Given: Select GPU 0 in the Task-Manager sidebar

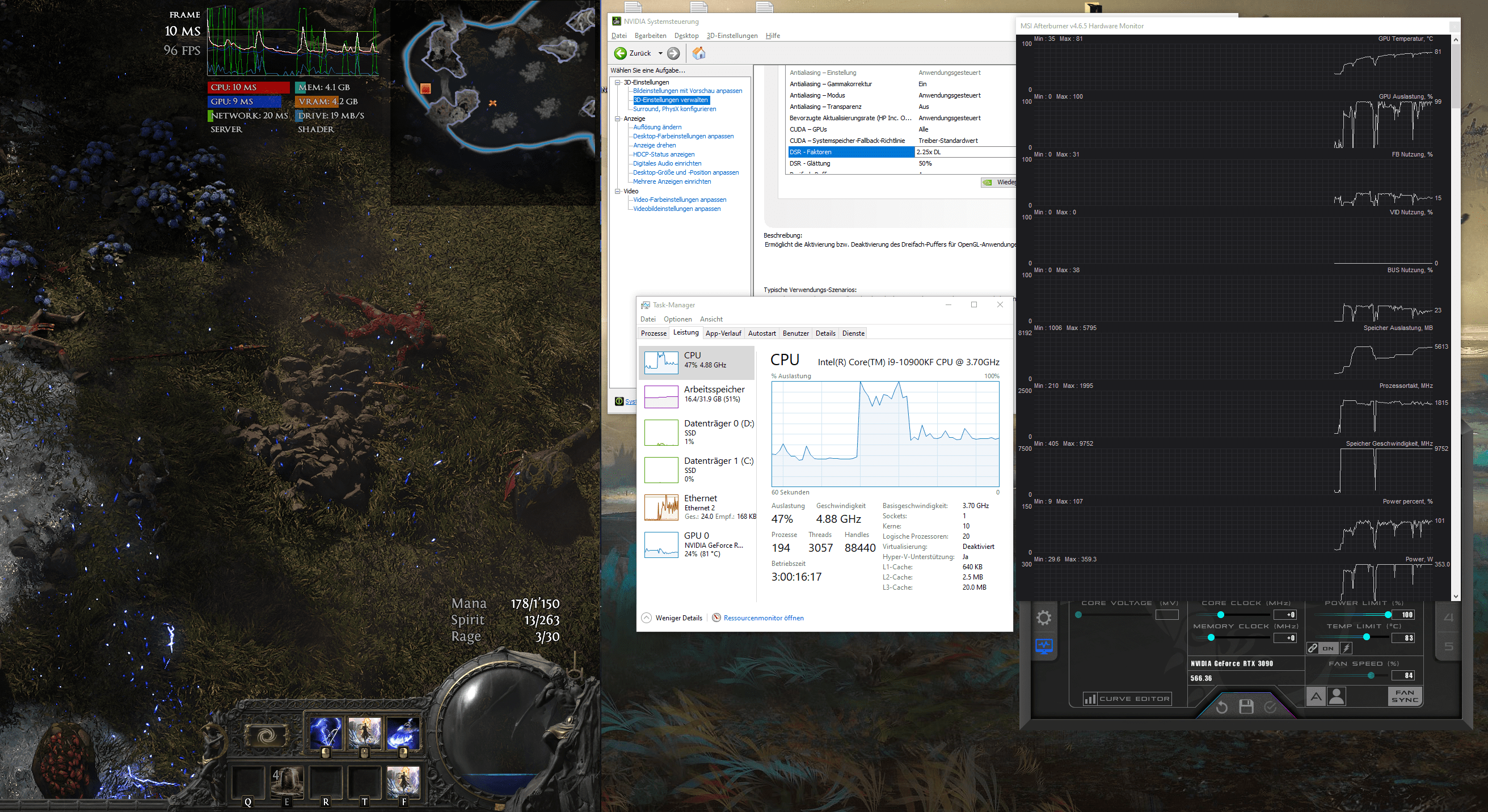Looking at the screenshot, I should 696,544.
